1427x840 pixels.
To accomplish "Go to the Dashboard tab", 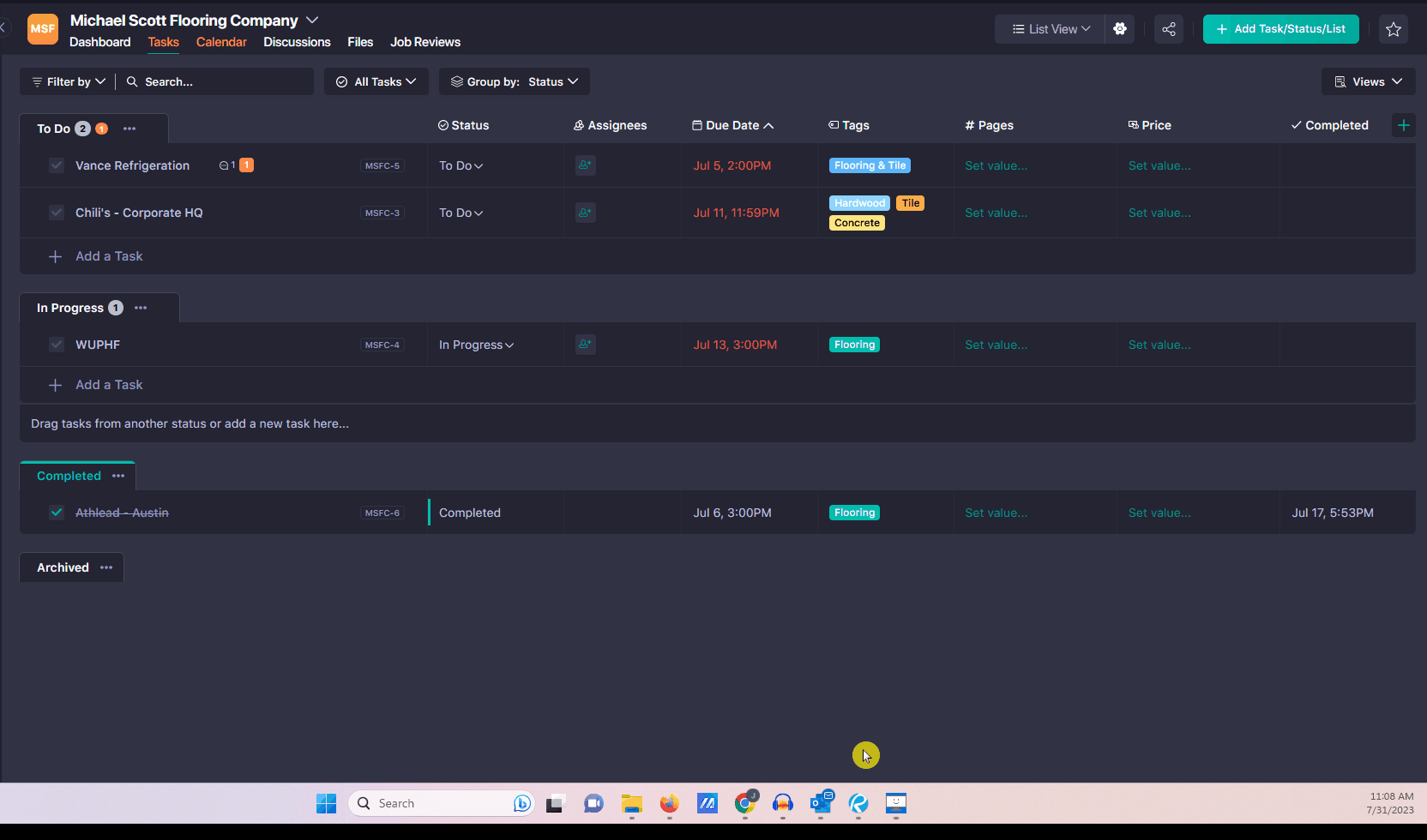I will coord(100,42).
